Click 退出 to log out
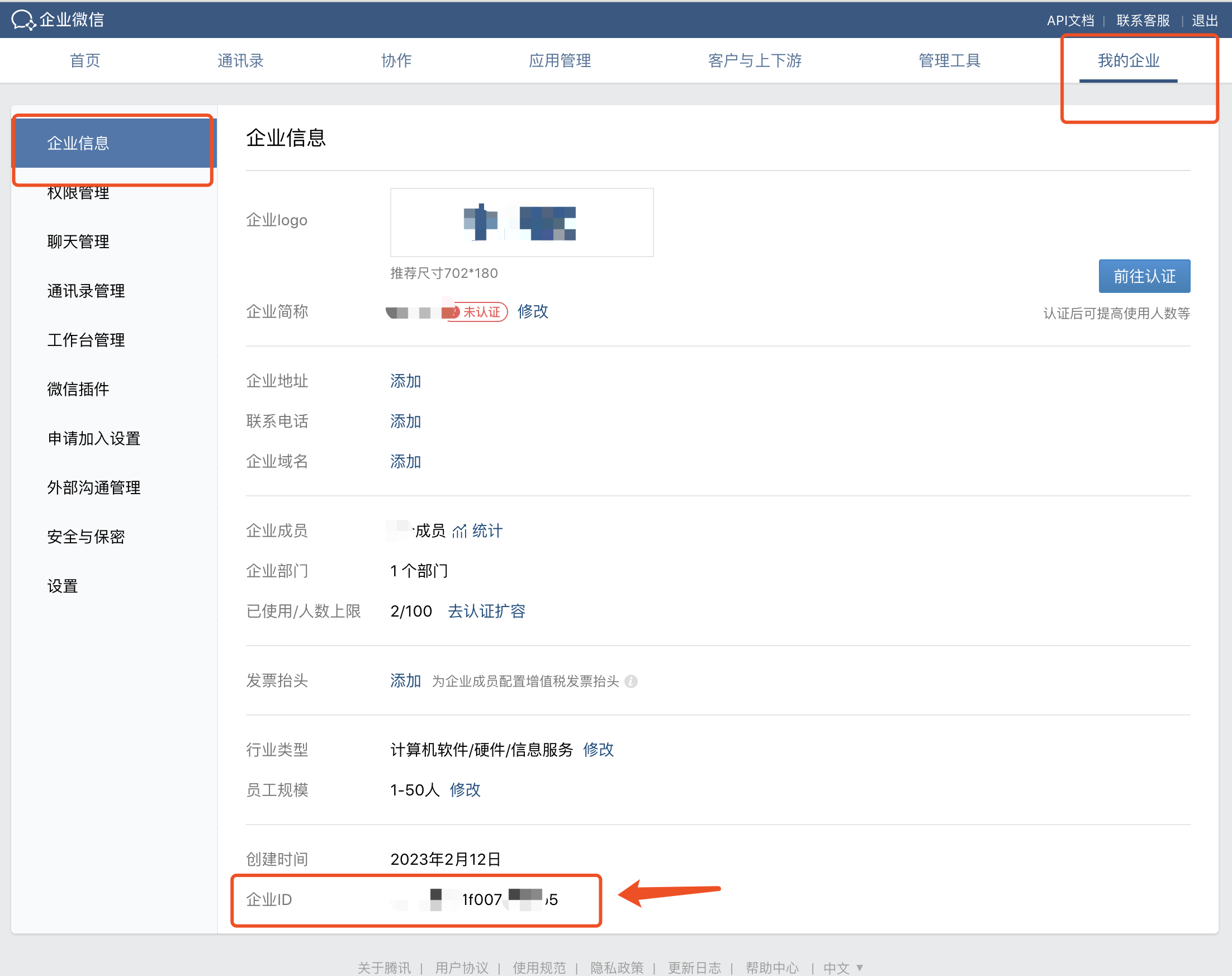The image size is (1232, 976). (1205, 21)
